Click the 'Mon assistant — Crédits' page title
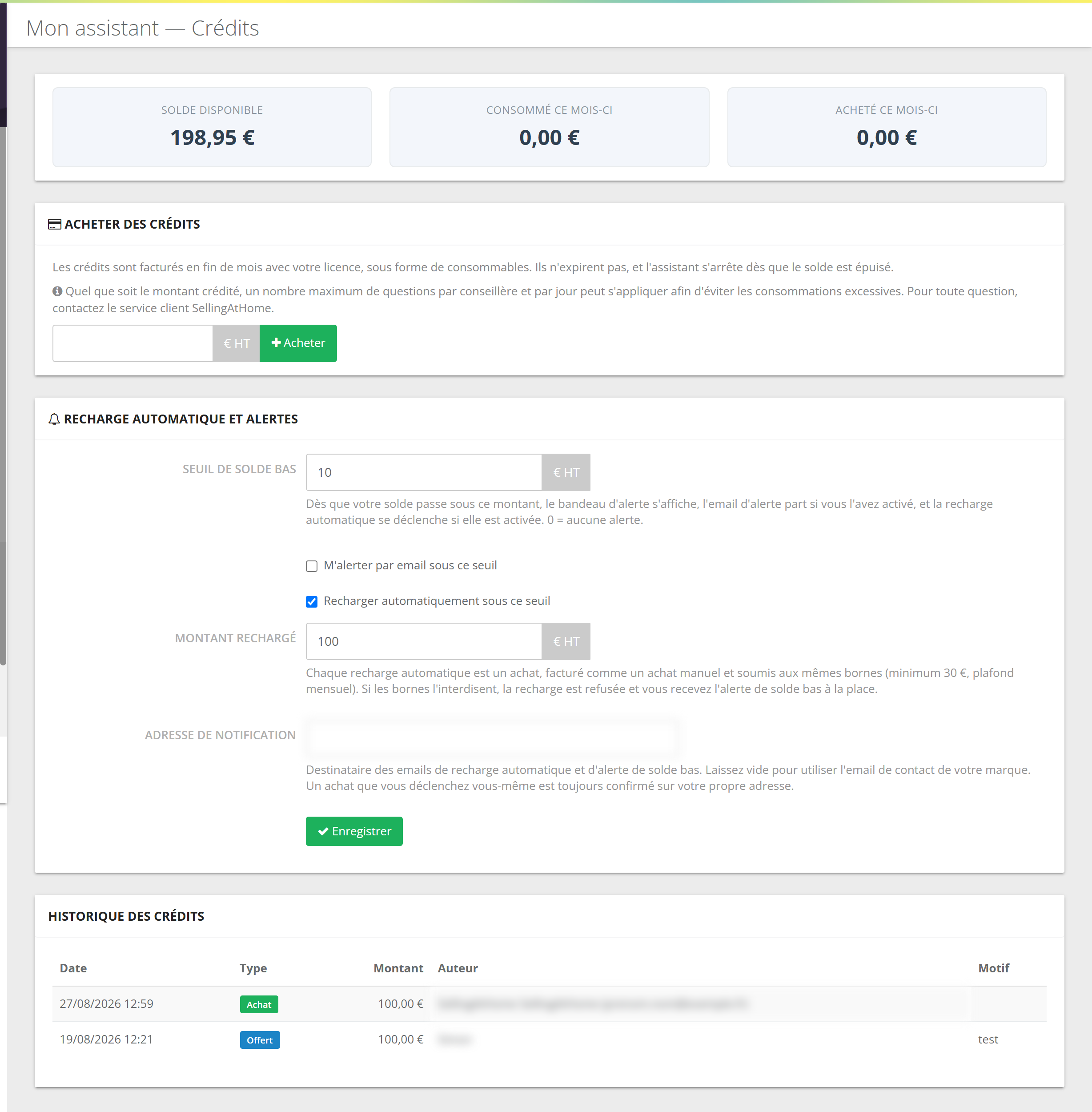Image resolution: width=1092 pixels, height=1112 pixels. [x=143, y=28]
